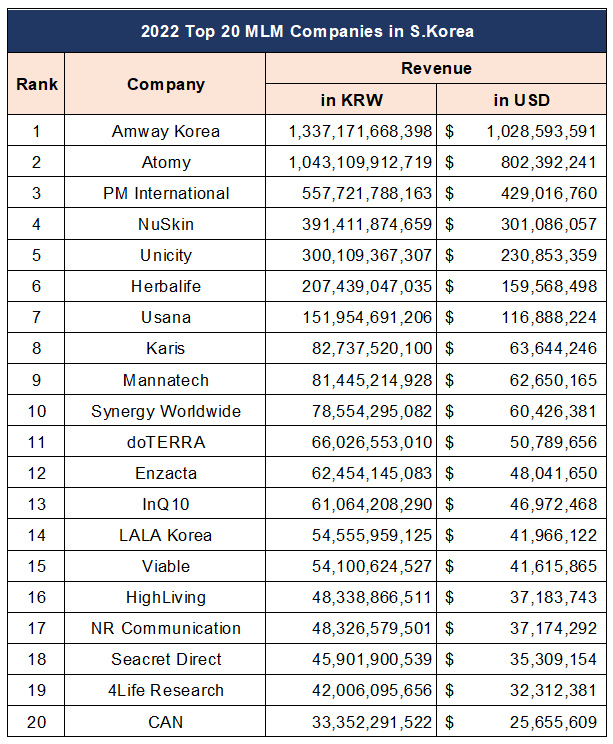Viewport: 613px width, 744px height.
Task: Click Unicity's USD revenue 230,853,359
Action: pos(542,255)
